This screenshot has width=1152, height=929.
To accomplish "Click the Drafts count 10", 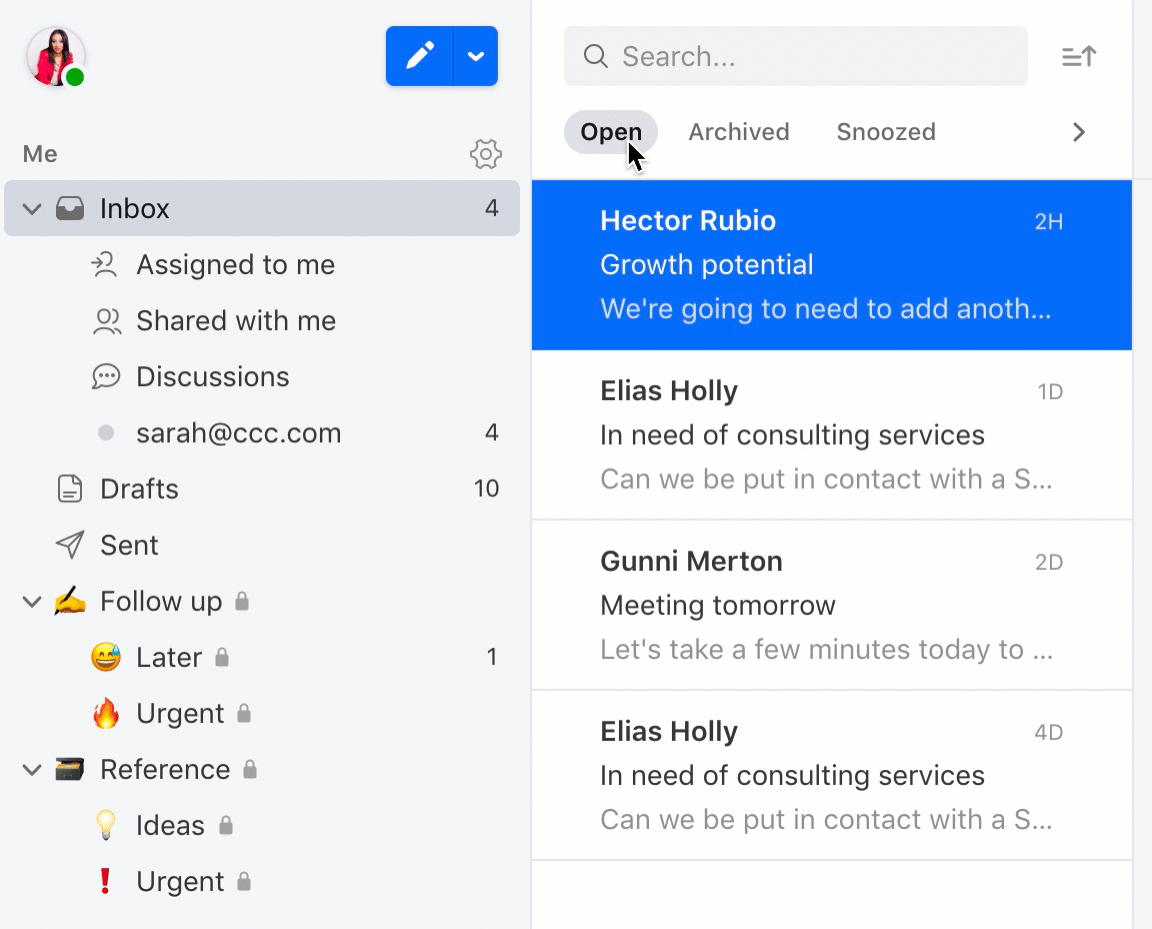I will 486,489.
